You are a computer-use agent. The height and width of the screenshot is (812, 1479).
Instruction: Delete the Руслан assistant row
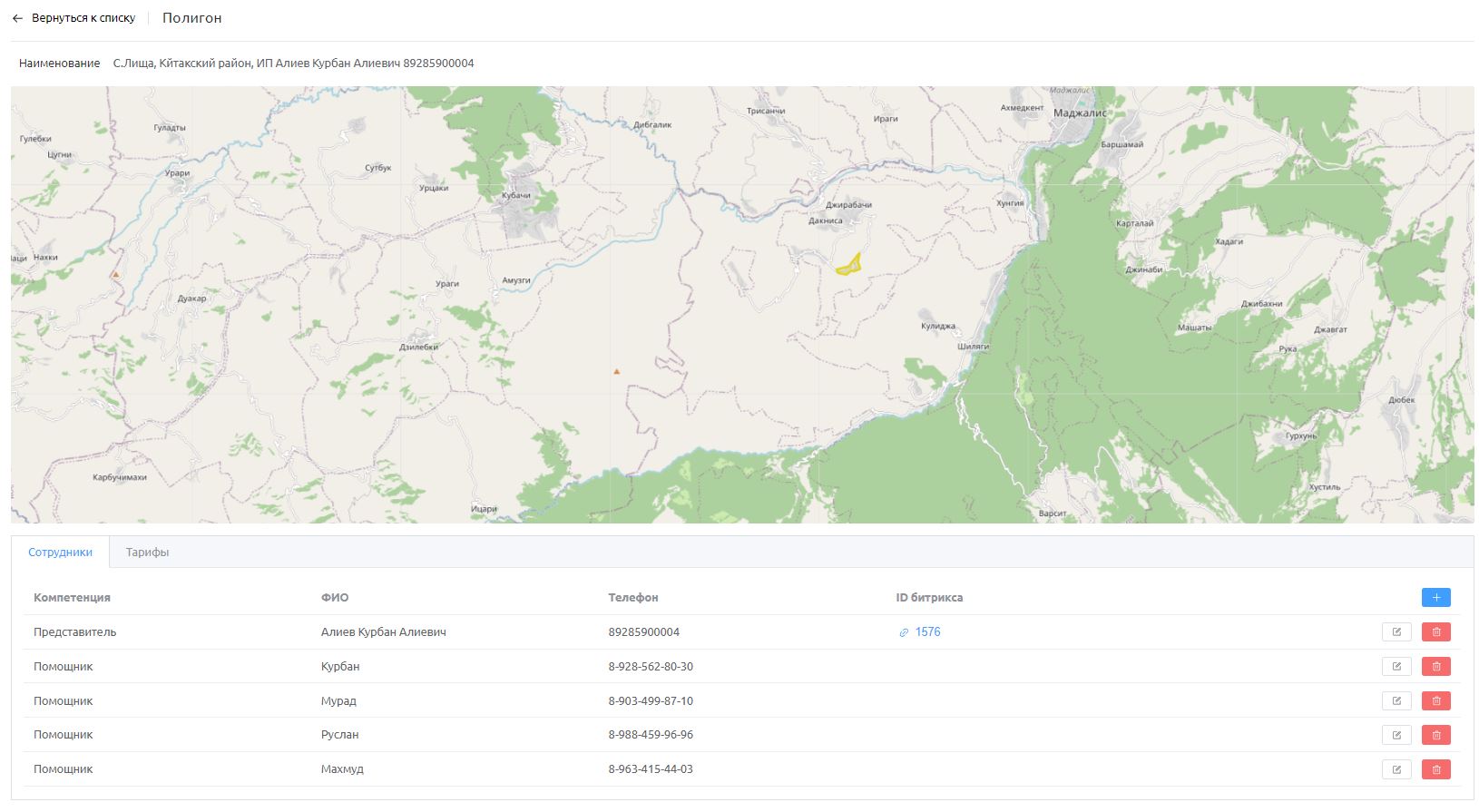click(1436, 735)
